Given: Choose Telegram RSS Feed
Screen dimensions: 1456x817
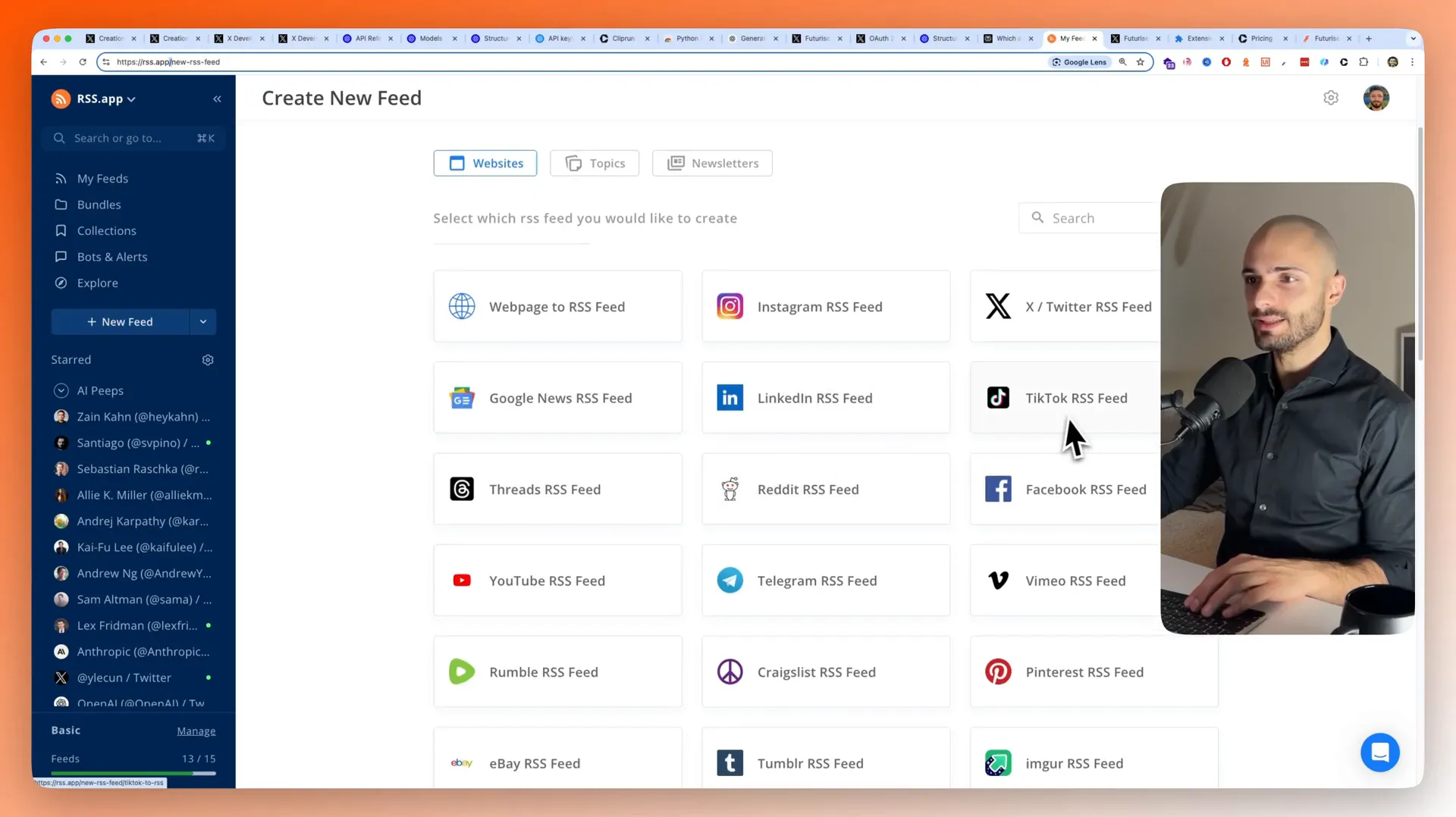Looking at the screenshot, I should pyautogui.click(x=826, y=581).
